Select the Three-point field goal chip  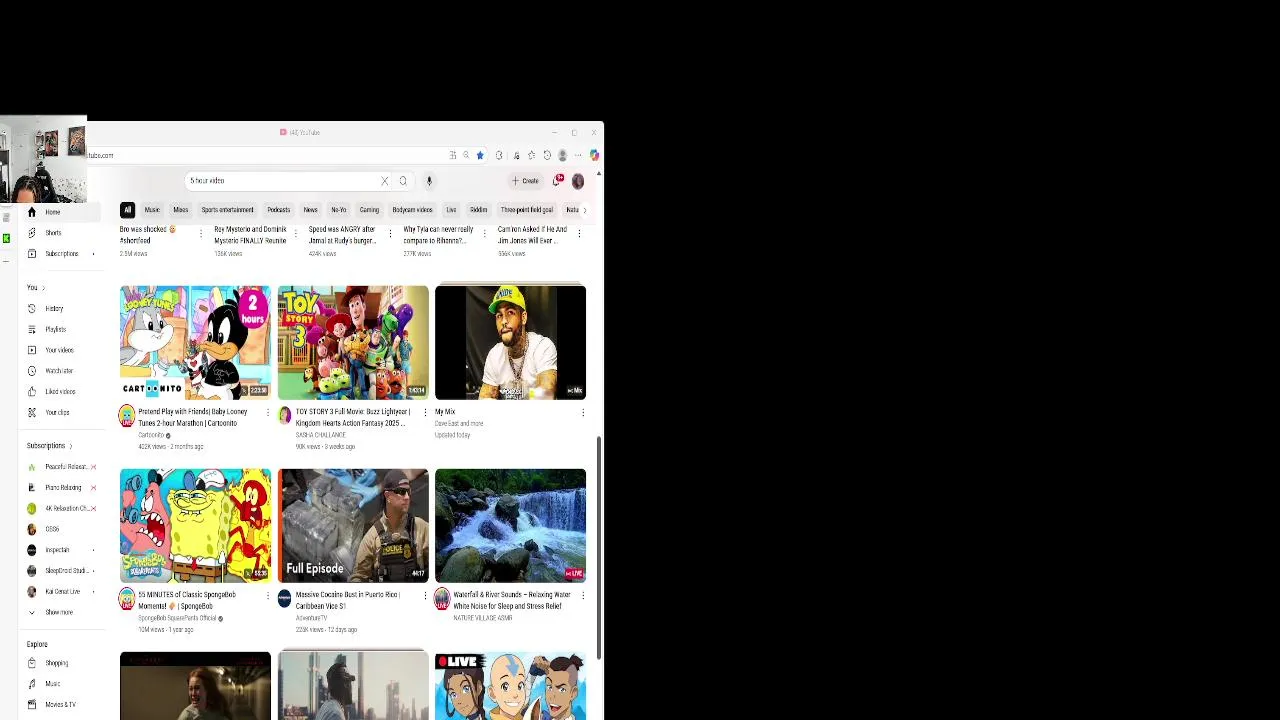tap(527, 210)
